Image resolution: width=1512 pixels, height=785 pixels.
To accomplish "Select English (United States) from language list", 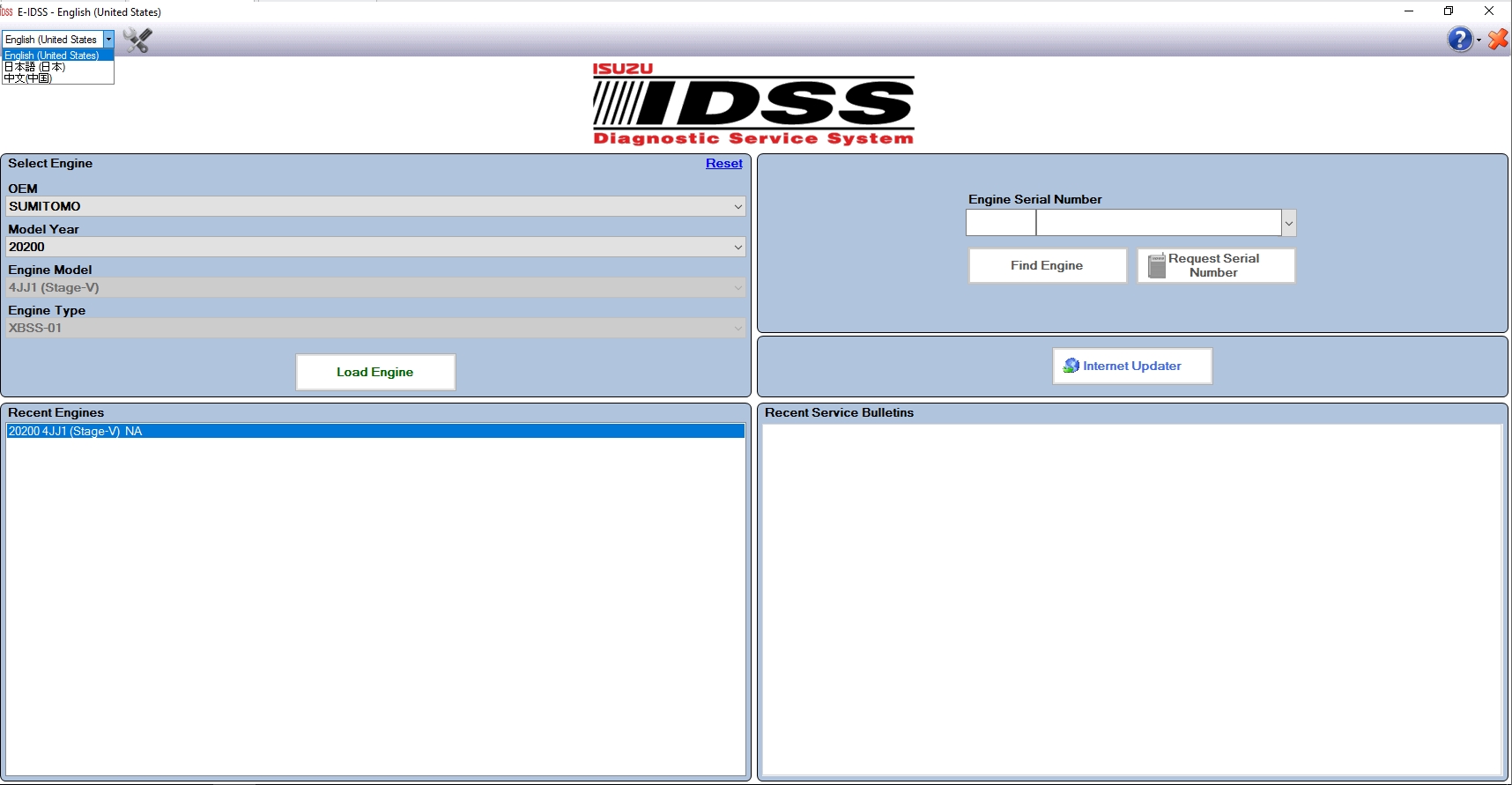I will pos(58,56).
